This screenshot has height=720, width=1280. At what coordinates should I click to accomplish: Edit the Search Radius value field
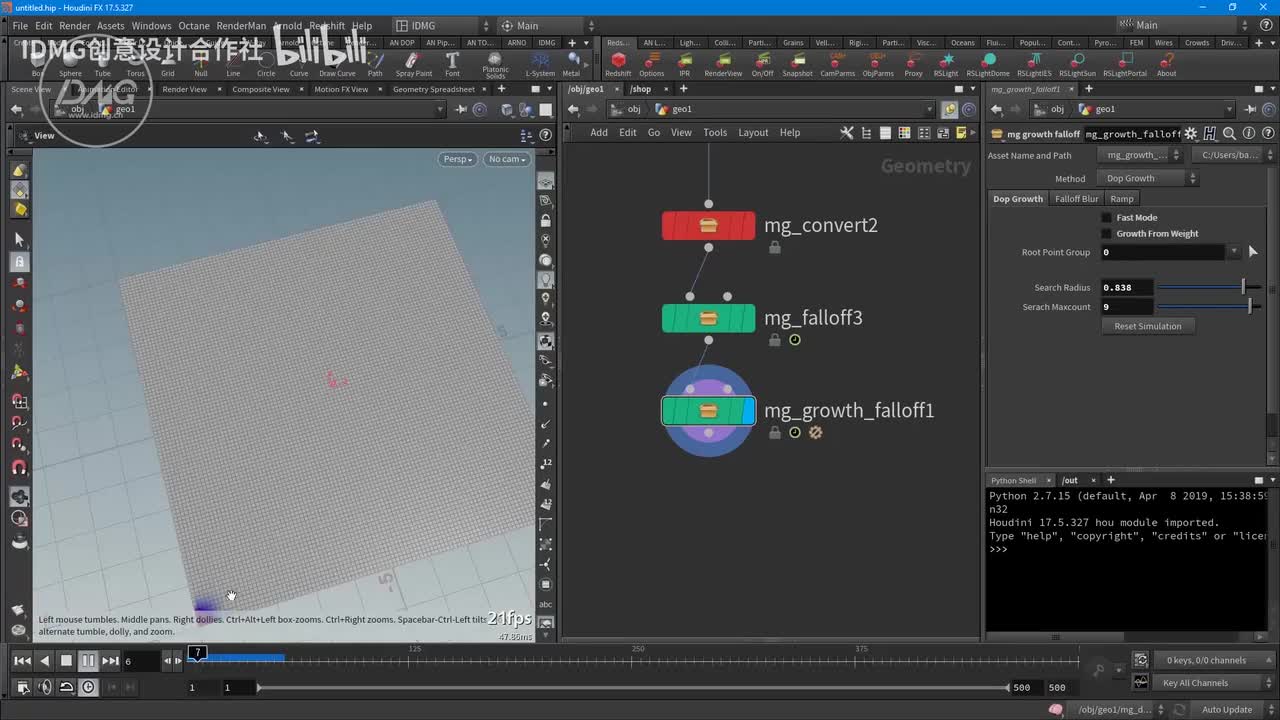coord(1127,288)
